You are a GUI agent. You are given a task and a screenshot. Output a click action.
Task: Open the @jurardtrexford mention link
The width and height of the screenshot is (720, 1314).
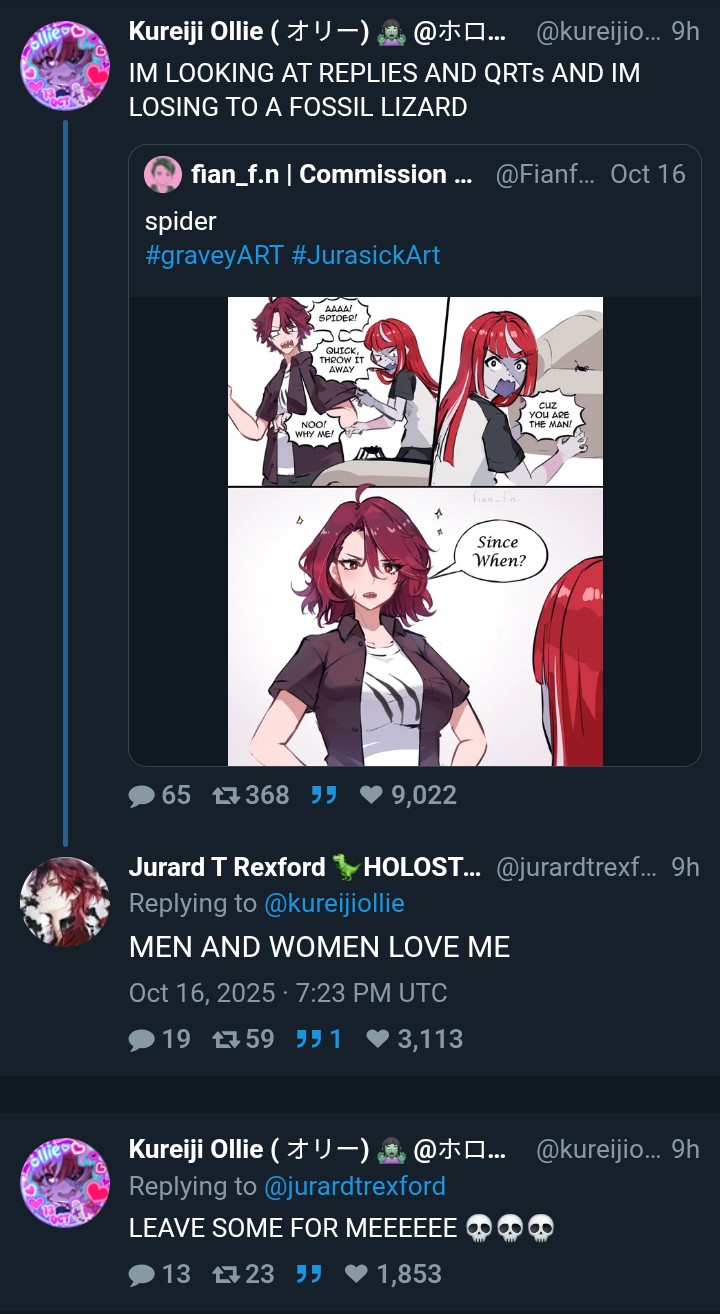(x=355, y=1186)
